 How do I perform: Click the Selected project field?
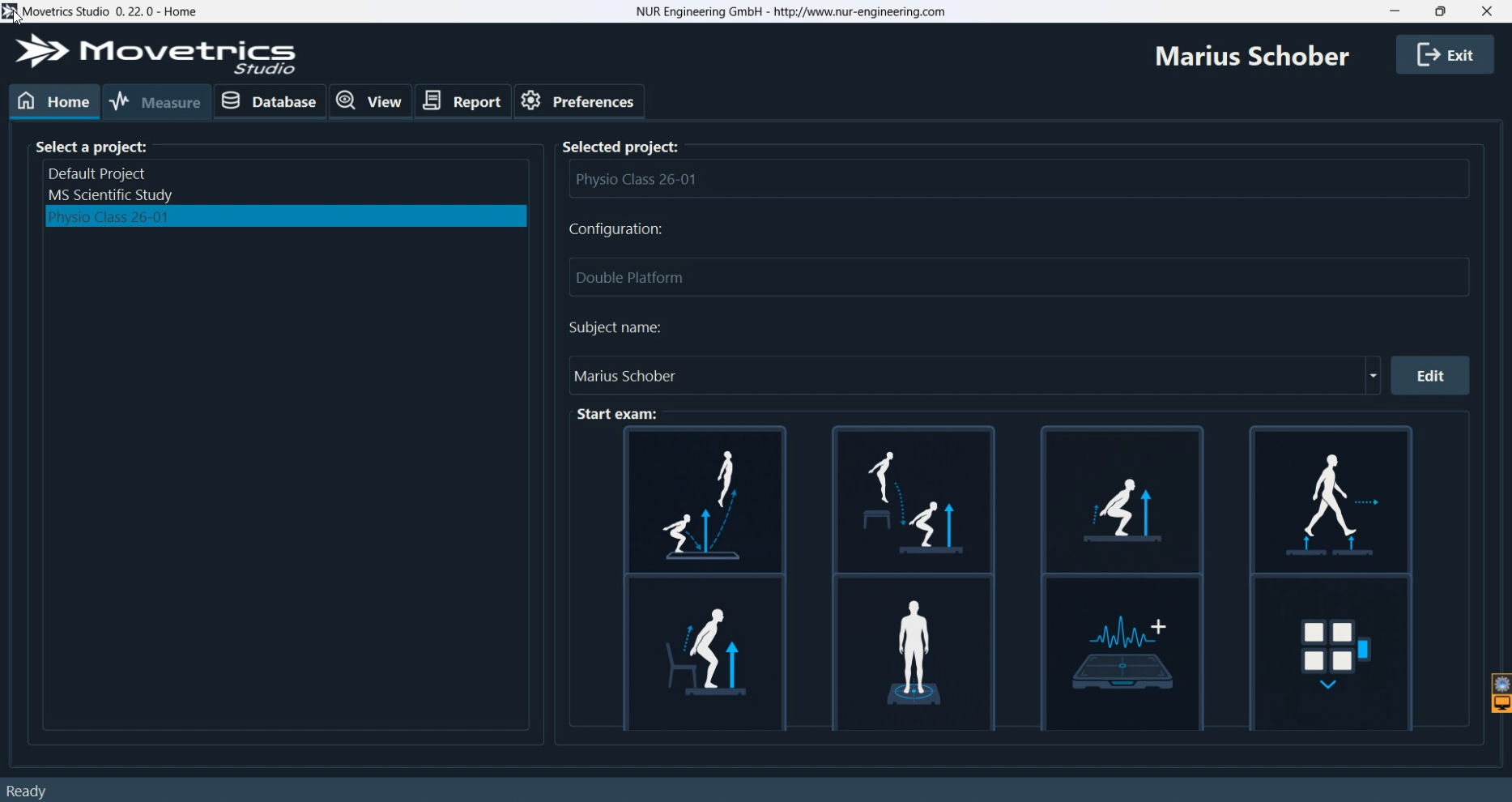pos(1019,179)
